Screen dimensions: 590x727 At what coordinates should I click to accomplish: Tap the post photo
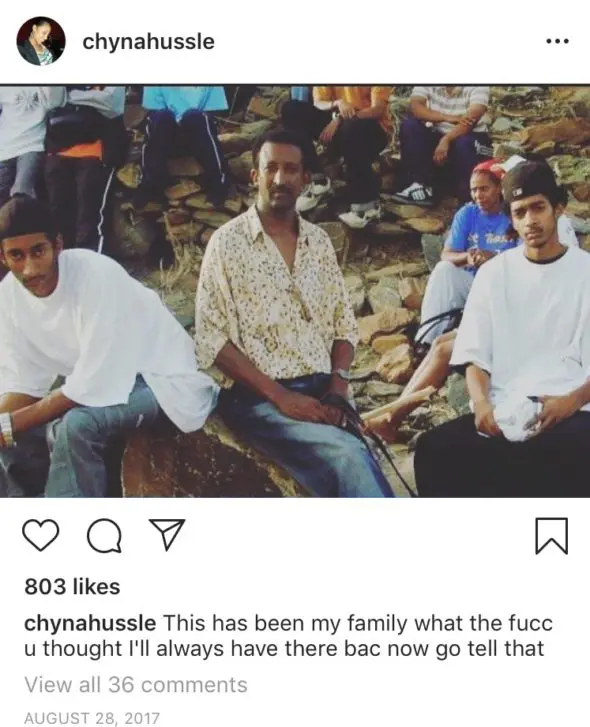click(x=295, y=291)
